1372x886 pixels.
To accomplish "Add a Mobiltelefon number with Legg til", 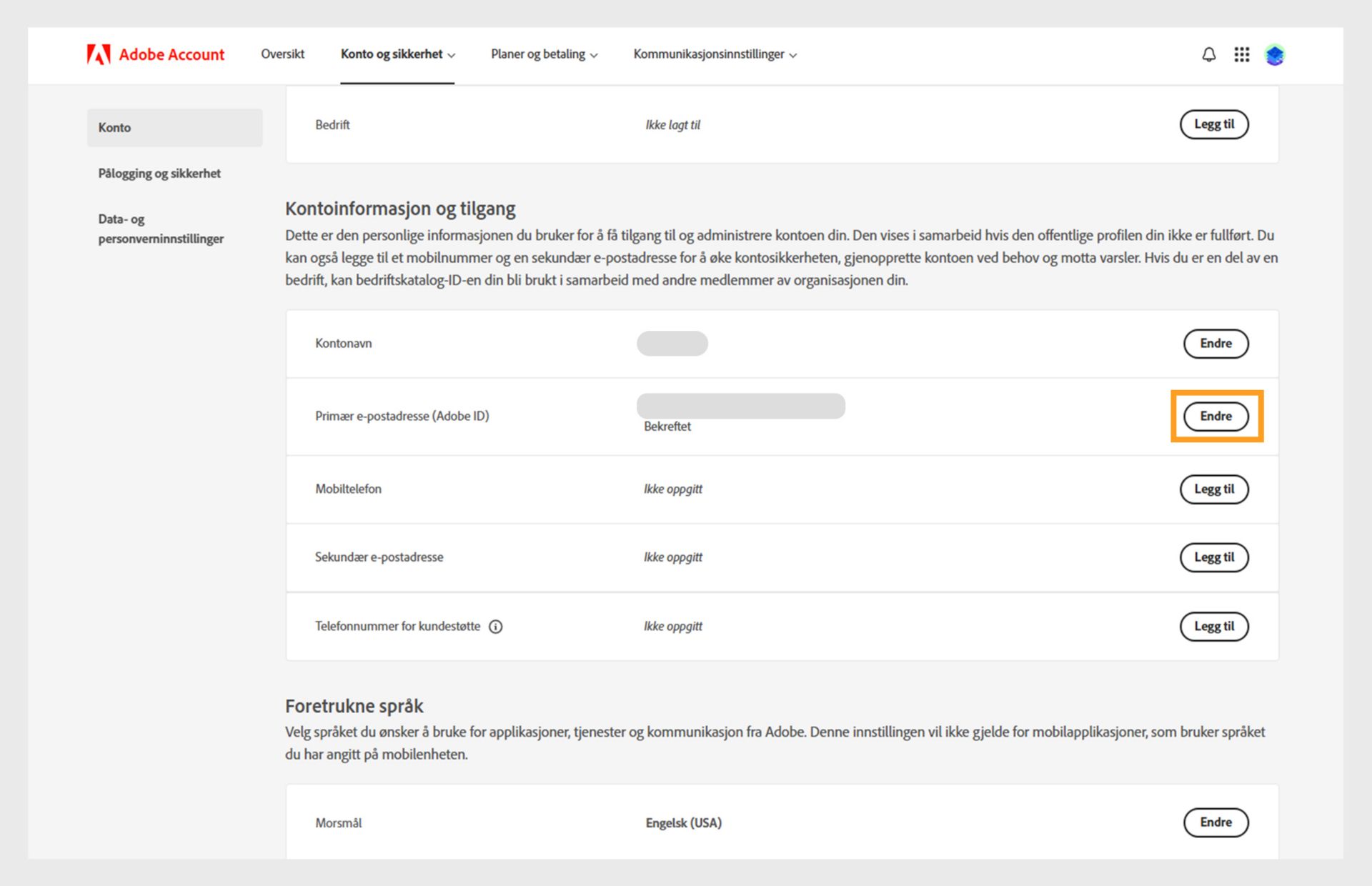I will coord(1214,489).
